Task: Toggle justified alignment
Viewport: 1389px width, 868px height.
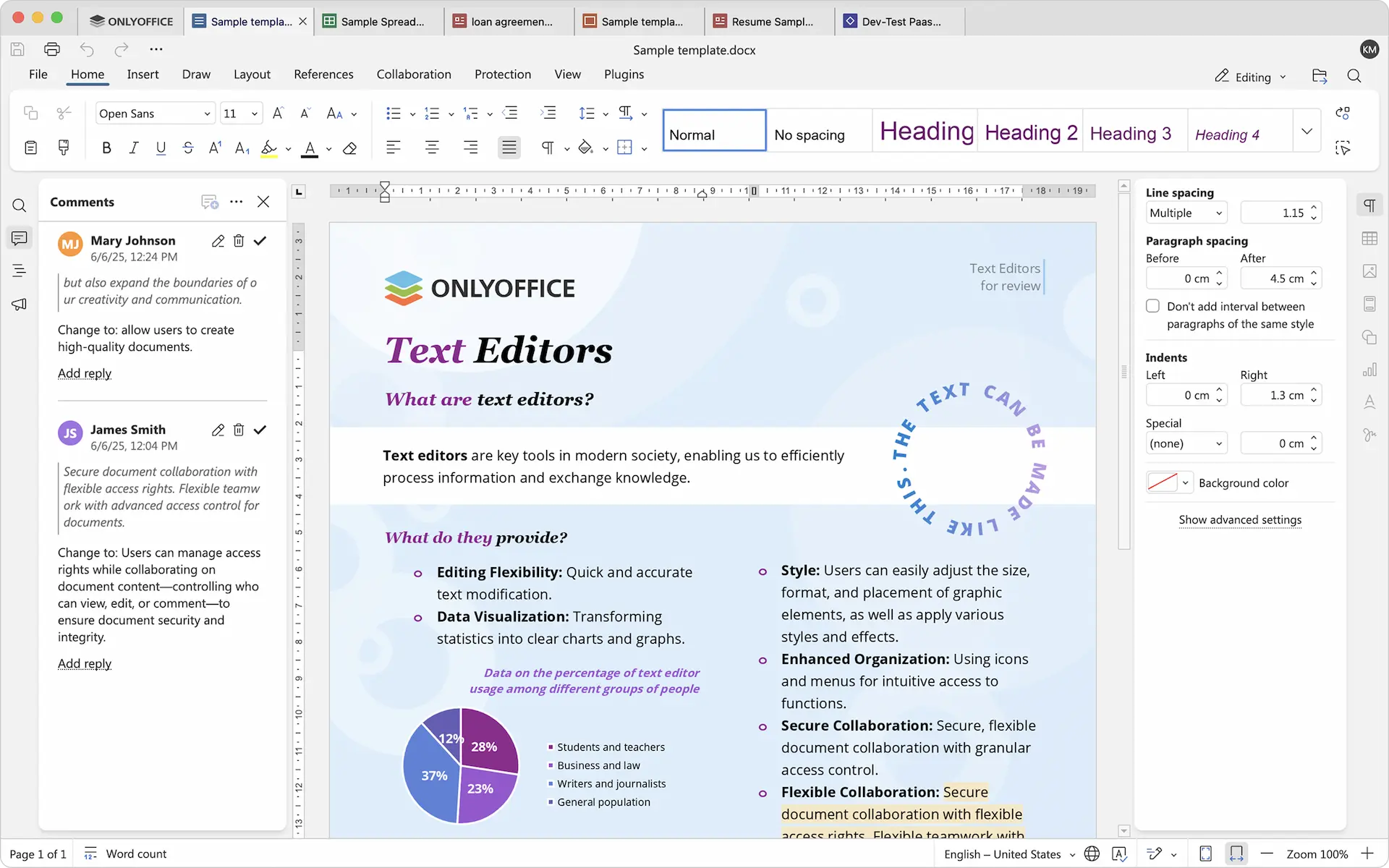Action: [509, 148]
